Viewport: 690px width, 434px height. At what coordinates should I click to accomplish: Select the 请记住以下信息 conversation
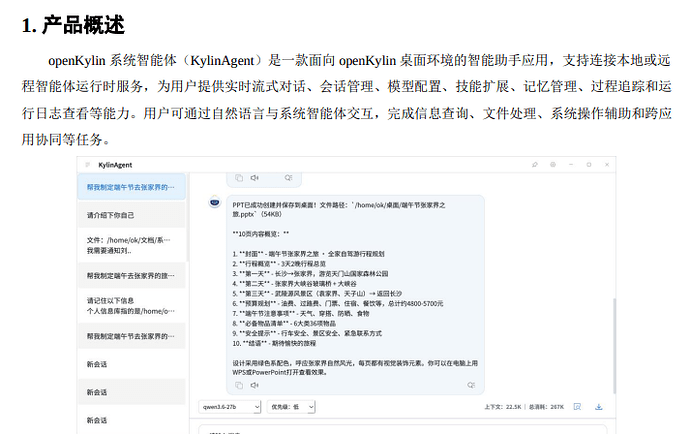pos(131,306)
